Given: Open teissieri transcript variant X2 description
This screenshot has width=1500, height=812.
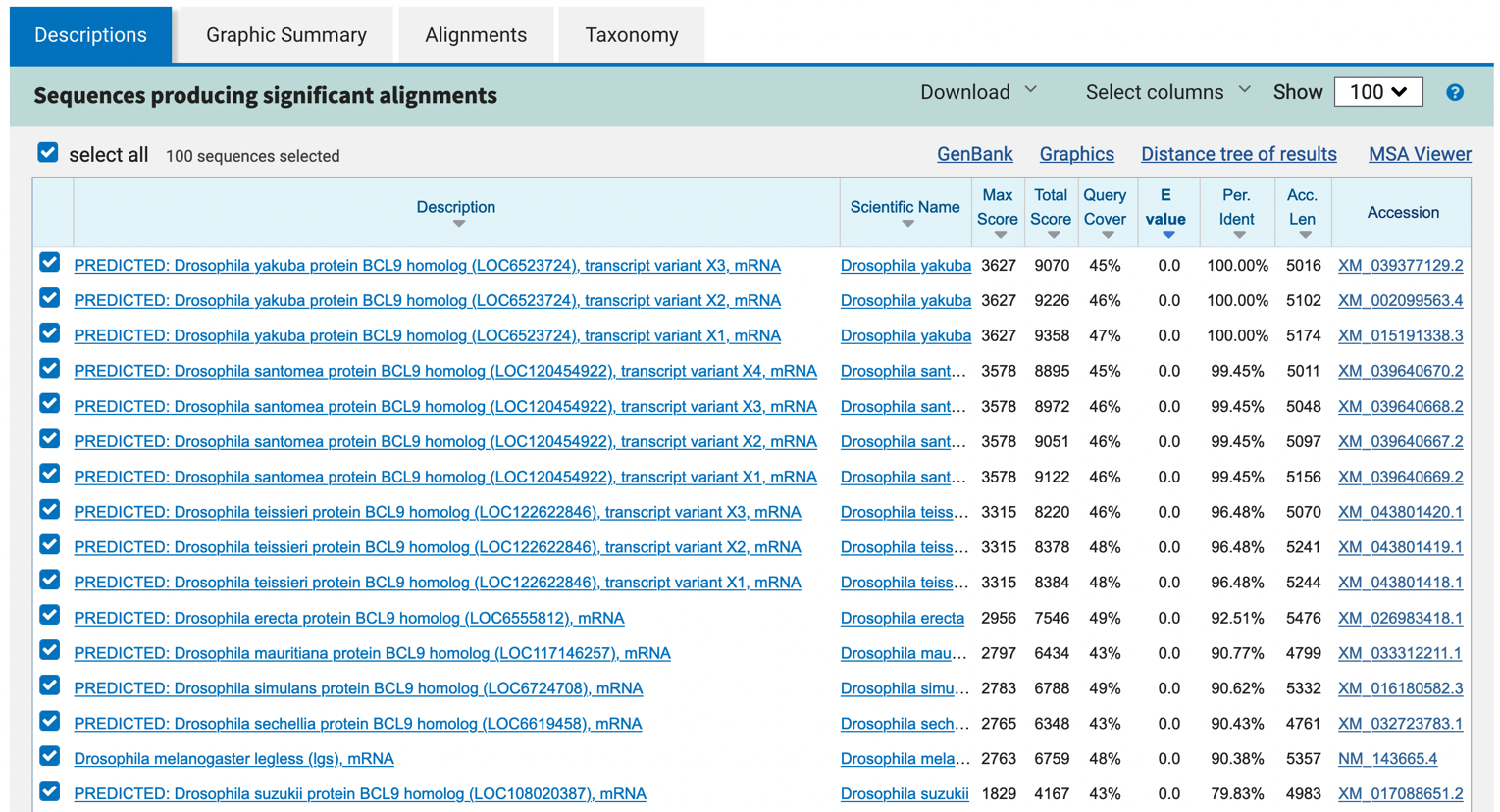Looking at the screenshot, I should (x=438, y=547).
